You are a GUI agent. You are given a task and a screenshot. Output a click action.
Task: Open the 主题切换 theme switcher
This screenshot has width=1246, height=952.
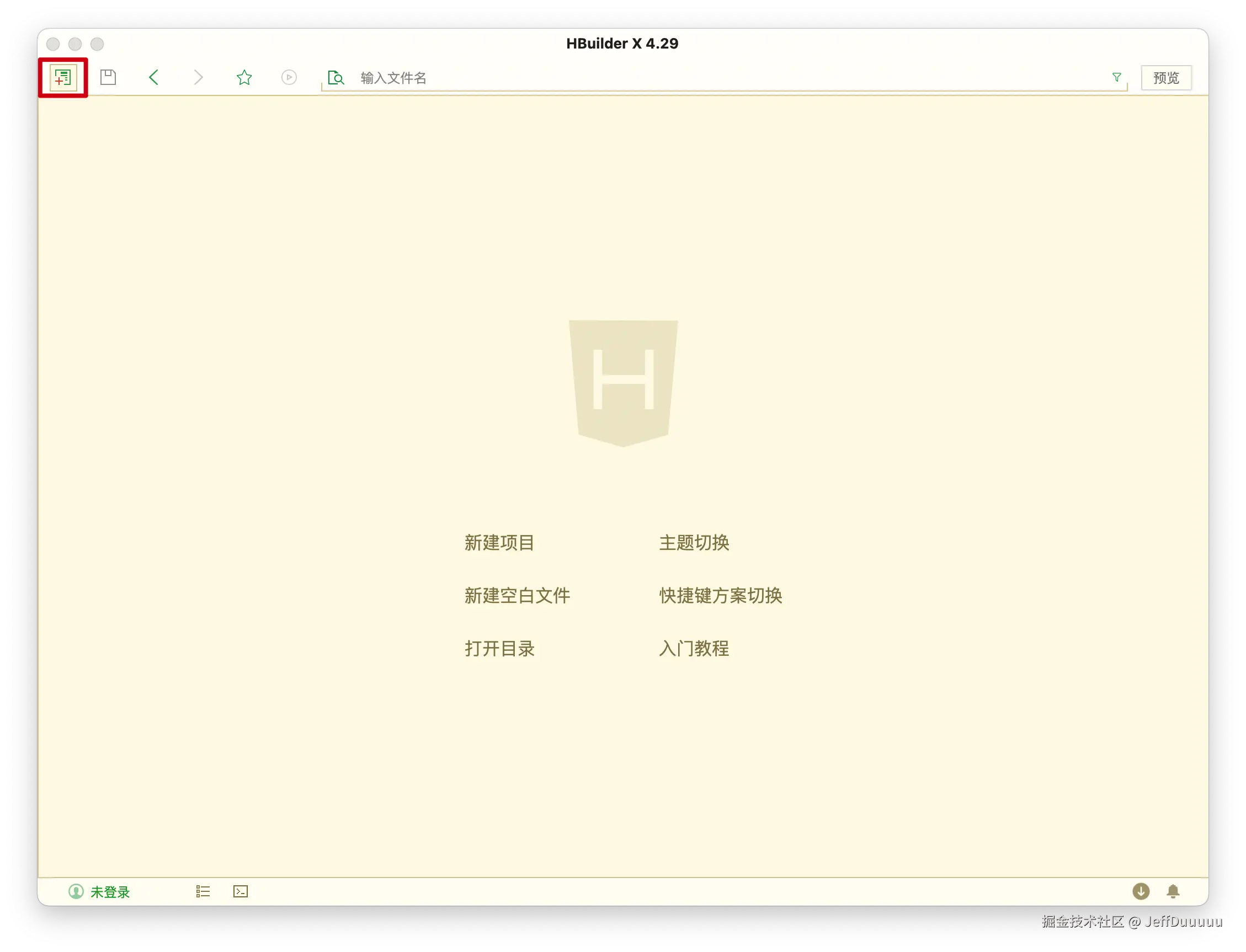[694, 542]
